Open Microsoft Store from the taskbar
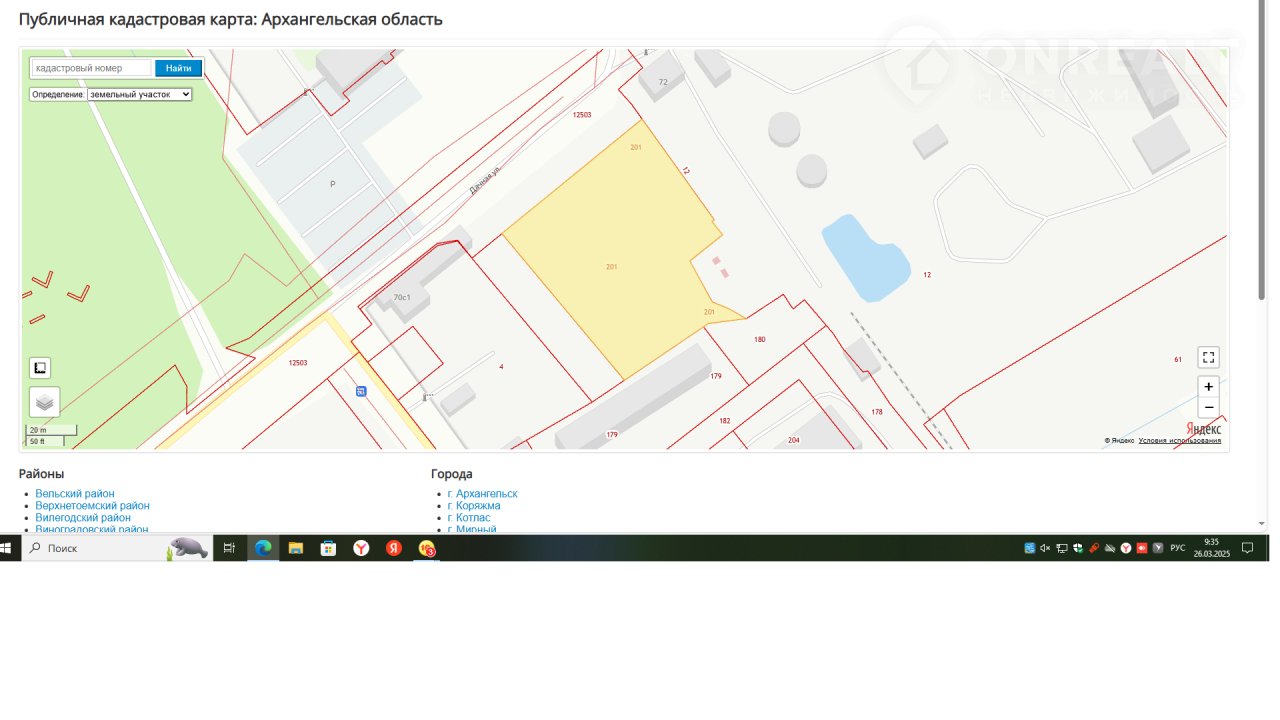The width and height of the screenshot is (1280, 720). point(328,548)
